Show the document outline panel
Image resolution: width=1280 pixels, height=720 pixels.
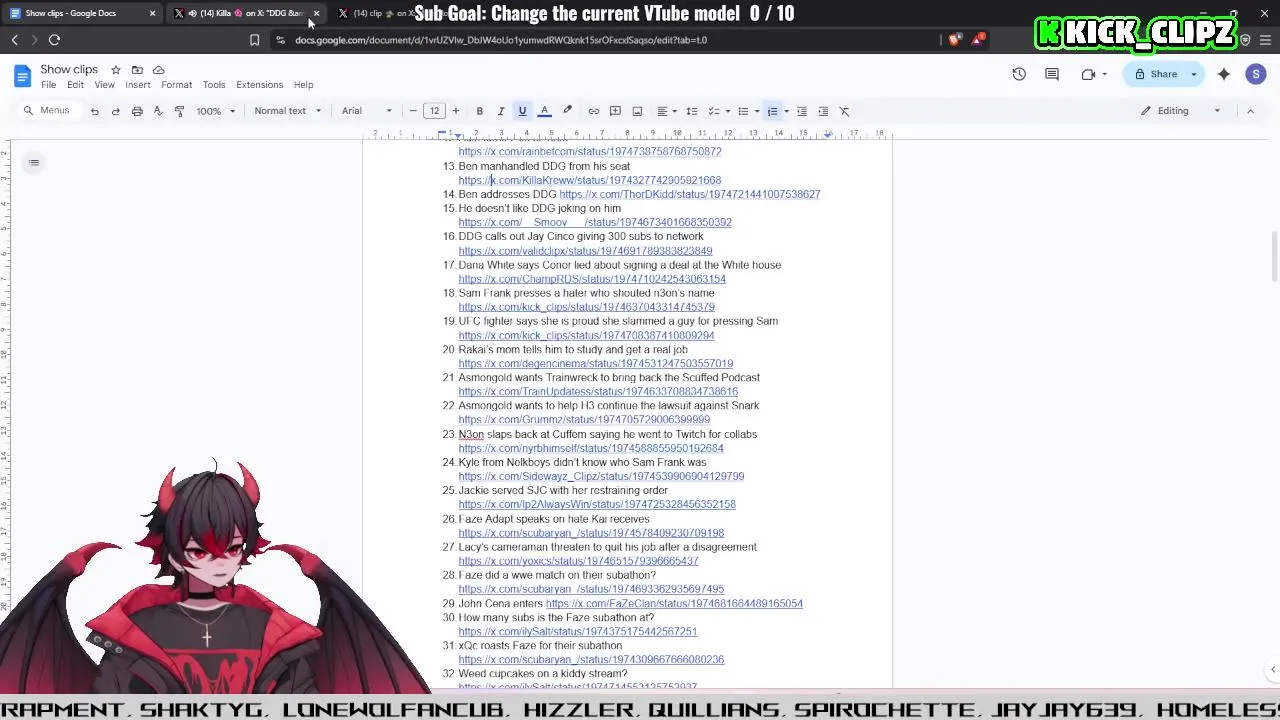click(34, 162)
